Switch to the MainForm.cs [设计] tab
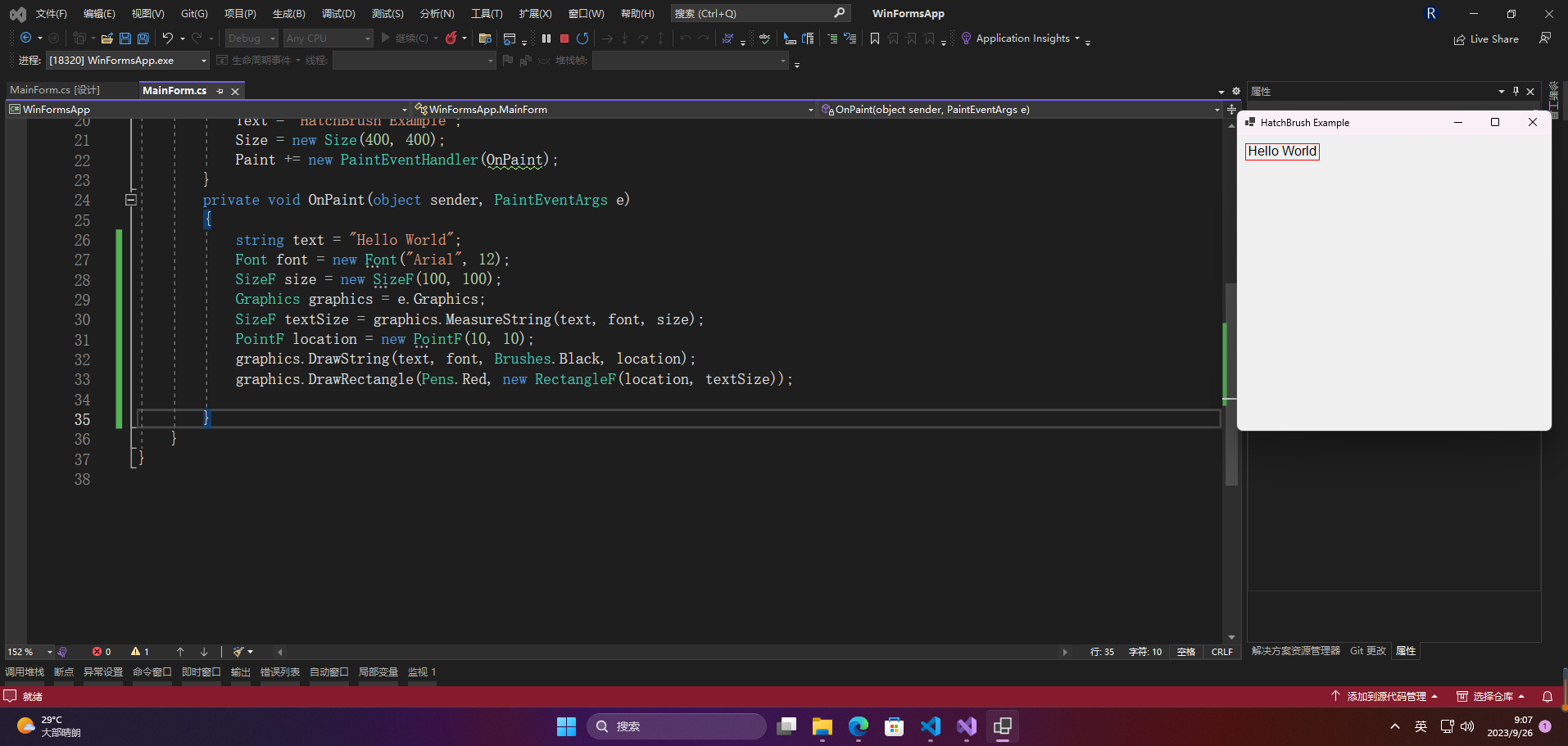 (x=55, y=90)
